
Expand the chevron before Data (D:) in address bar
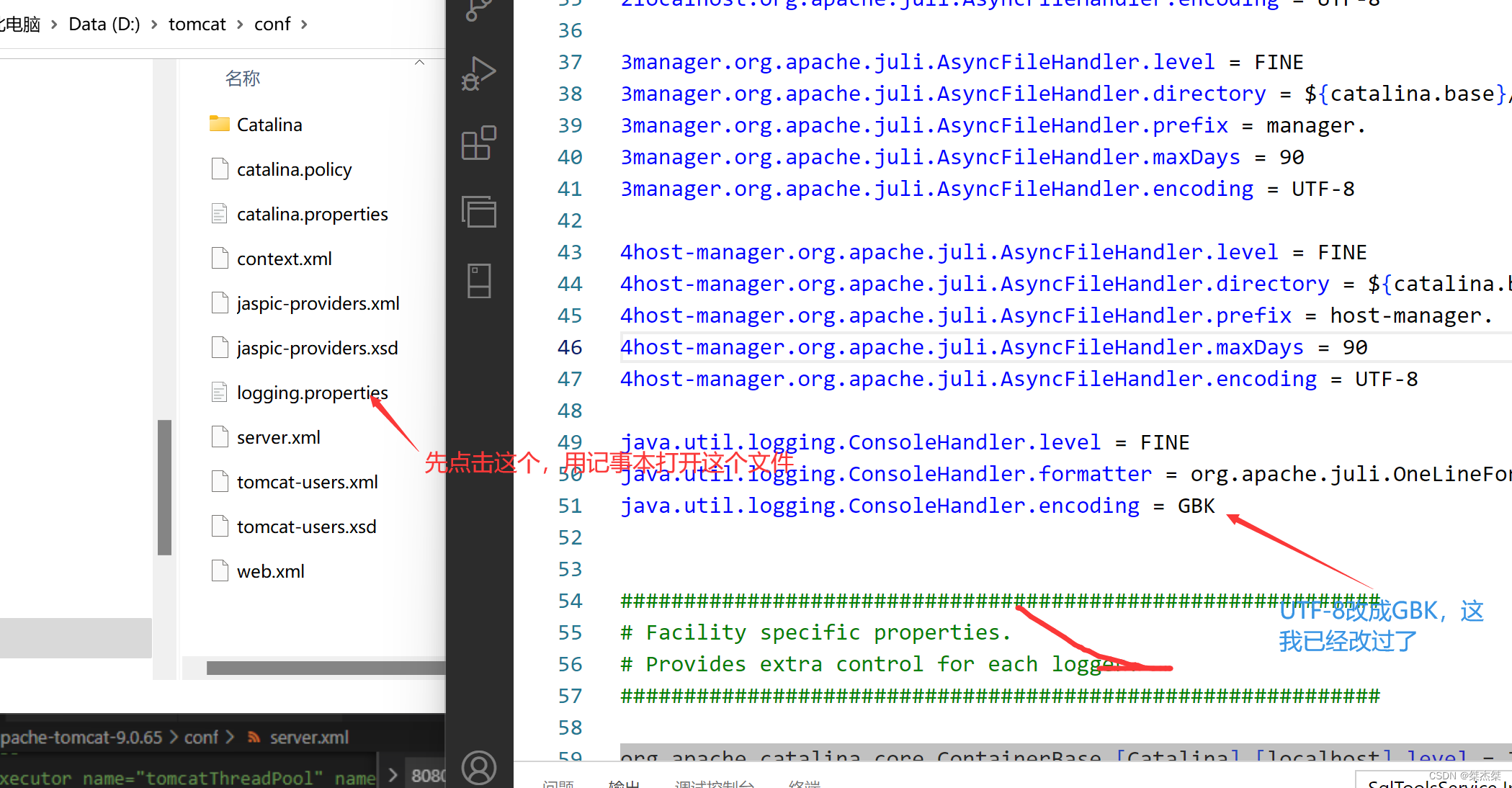coord(54,24)
